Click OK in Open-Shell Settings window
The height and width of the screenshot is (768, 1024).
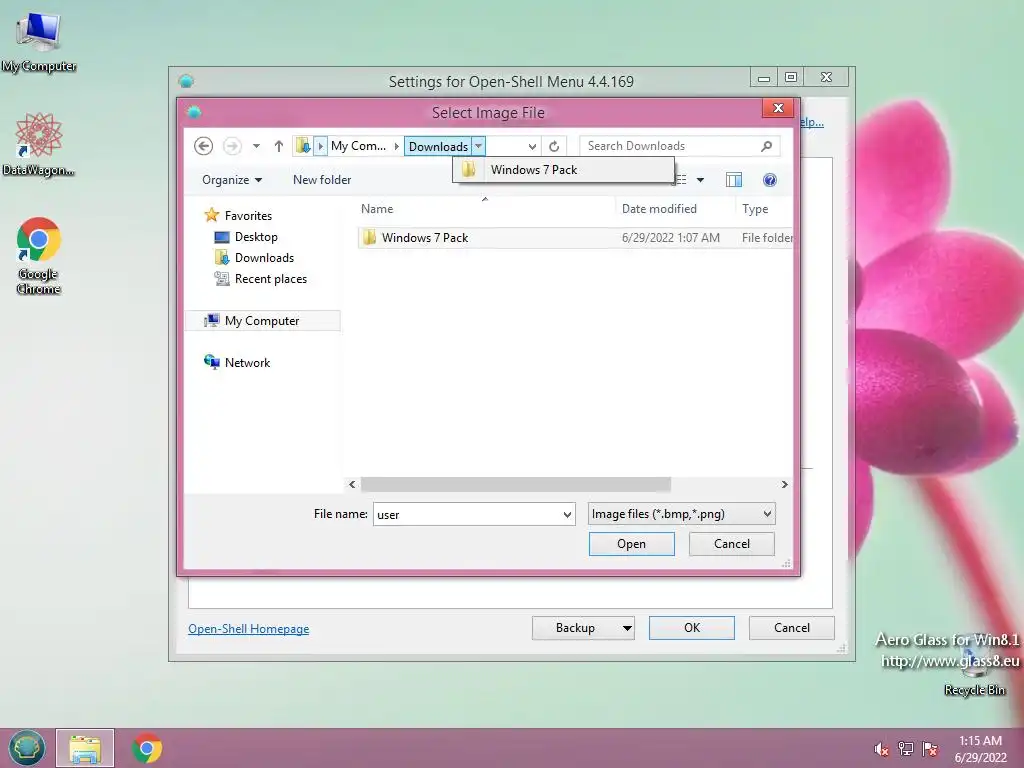(692, 628)
